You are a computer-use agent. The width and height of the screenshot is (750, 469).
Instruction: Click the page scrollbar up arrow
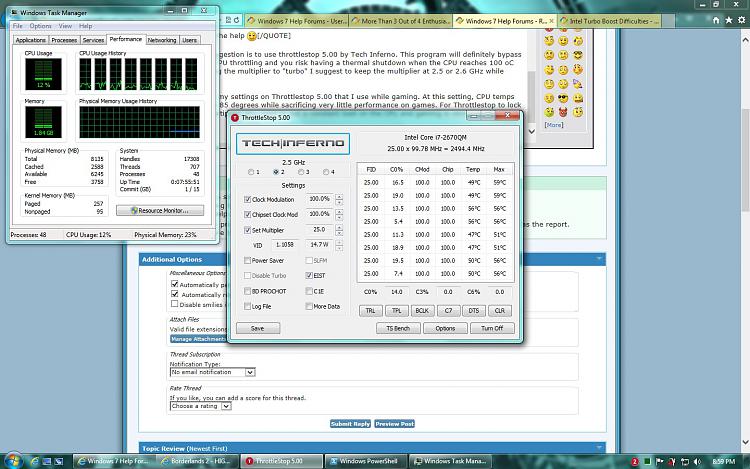[x=745, y=41]
